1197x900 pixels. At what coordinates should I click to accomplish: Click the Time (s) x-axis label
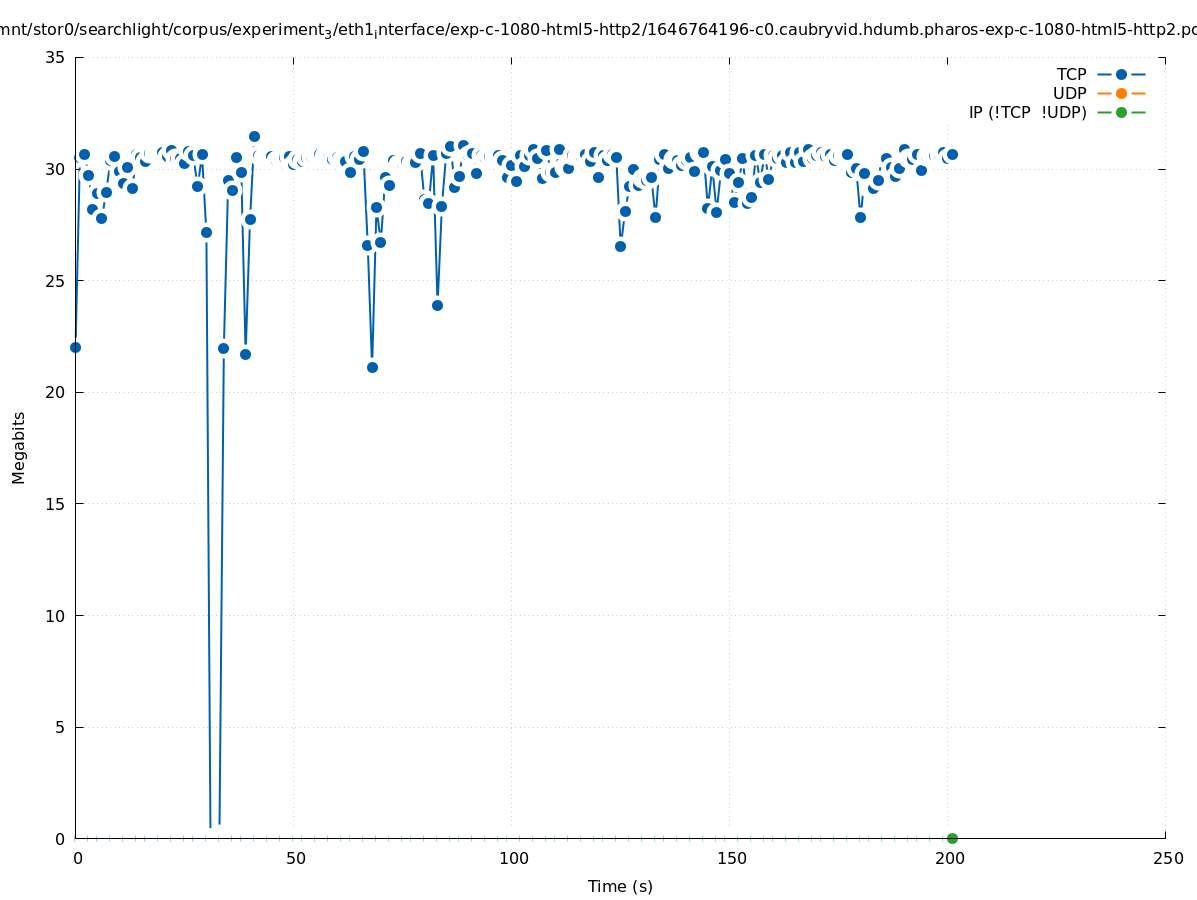tap(620, 886)
